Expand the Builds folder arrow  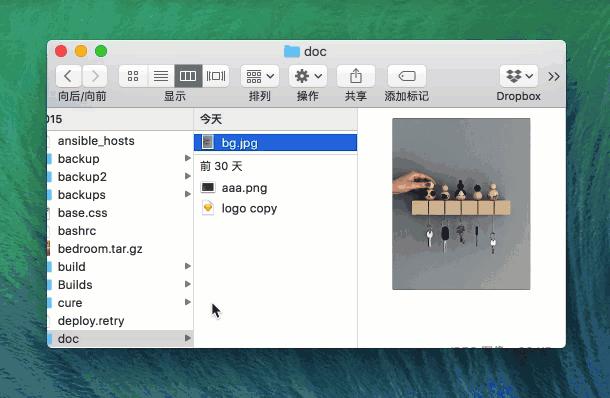188,284
